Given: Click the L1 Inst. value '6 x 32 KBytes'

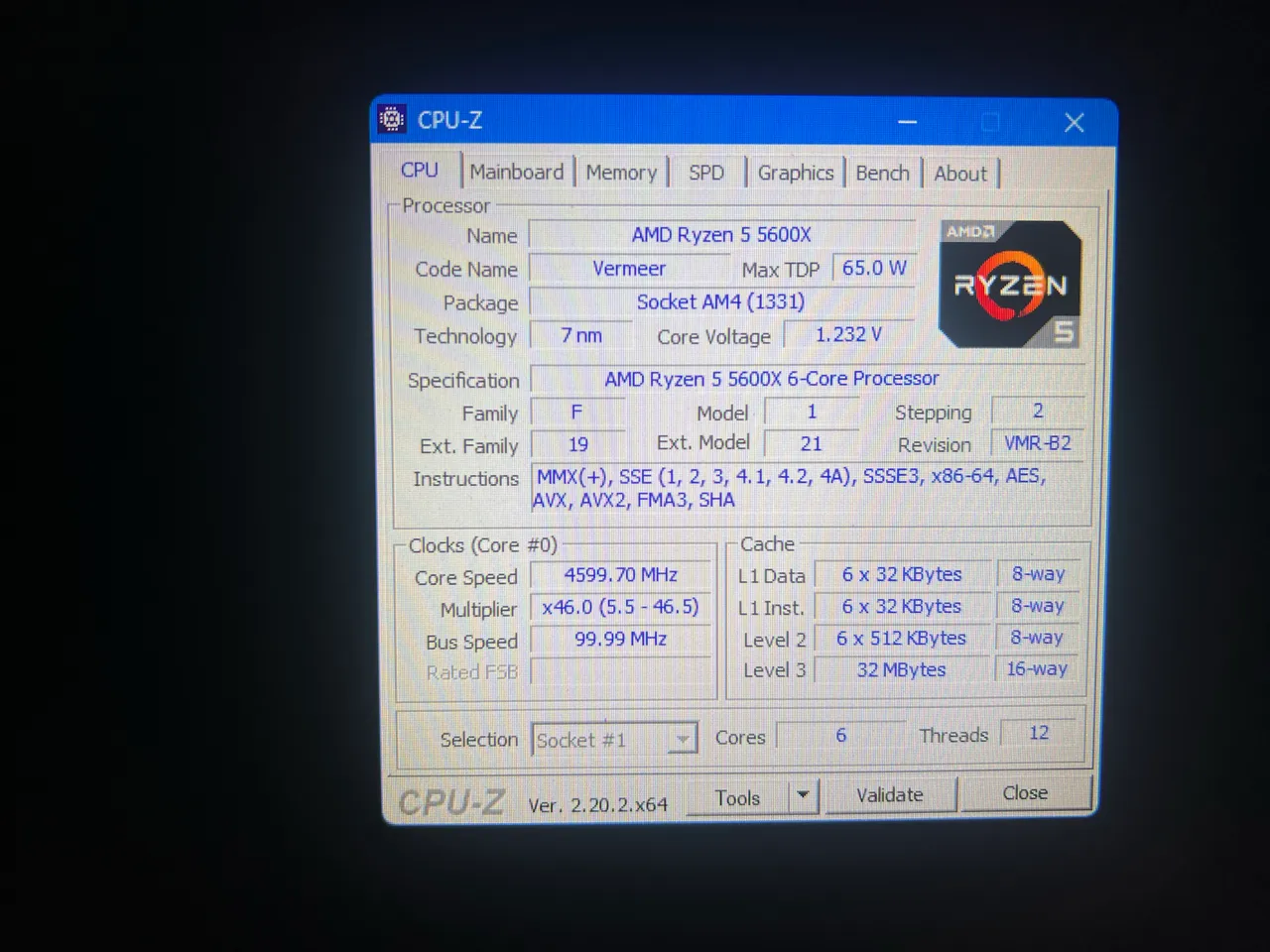Looking at the screenshot, I should click(902, 606).
